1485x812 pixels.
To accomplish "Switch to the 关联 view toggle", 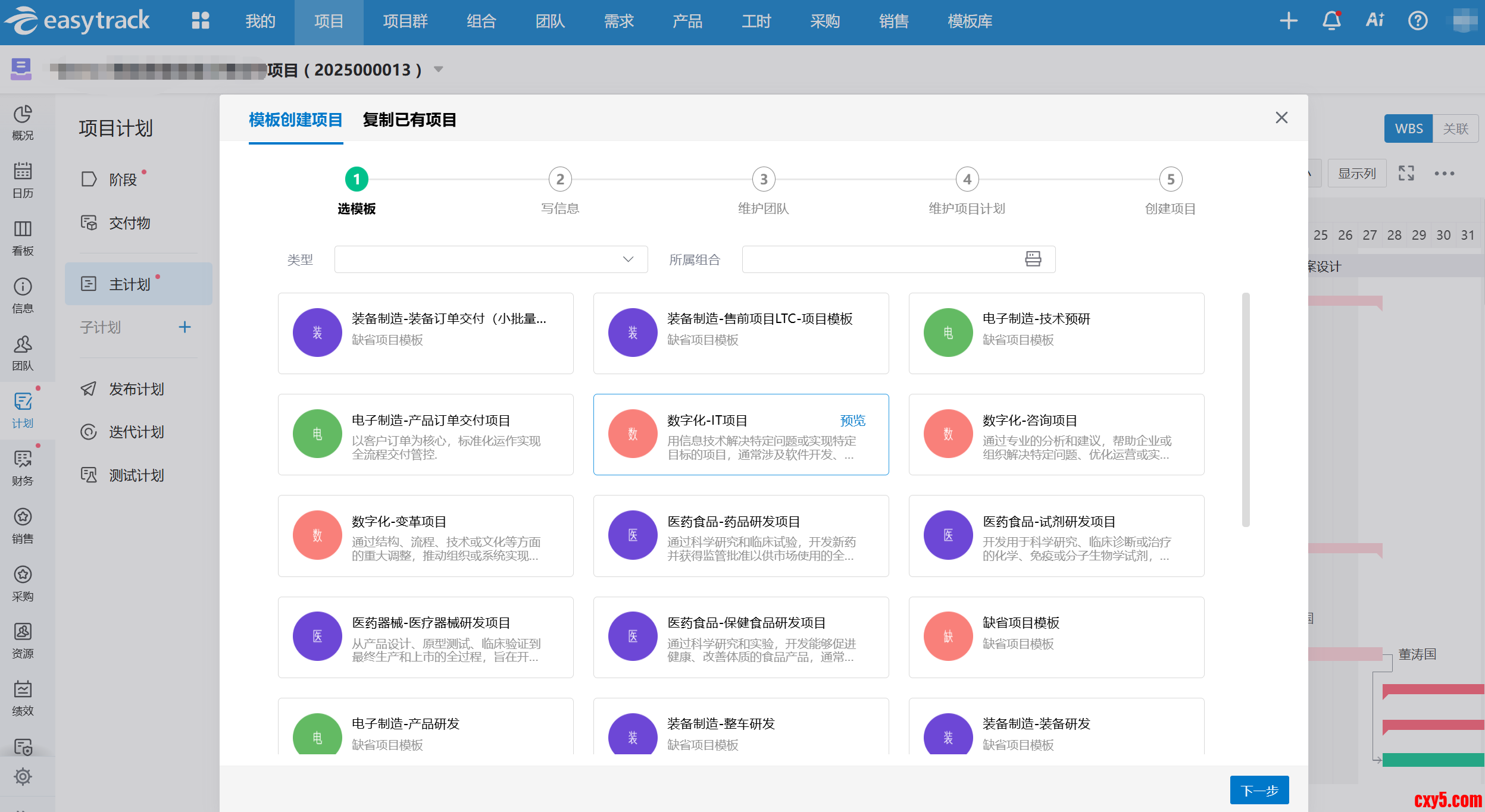I will point(1455,128).
